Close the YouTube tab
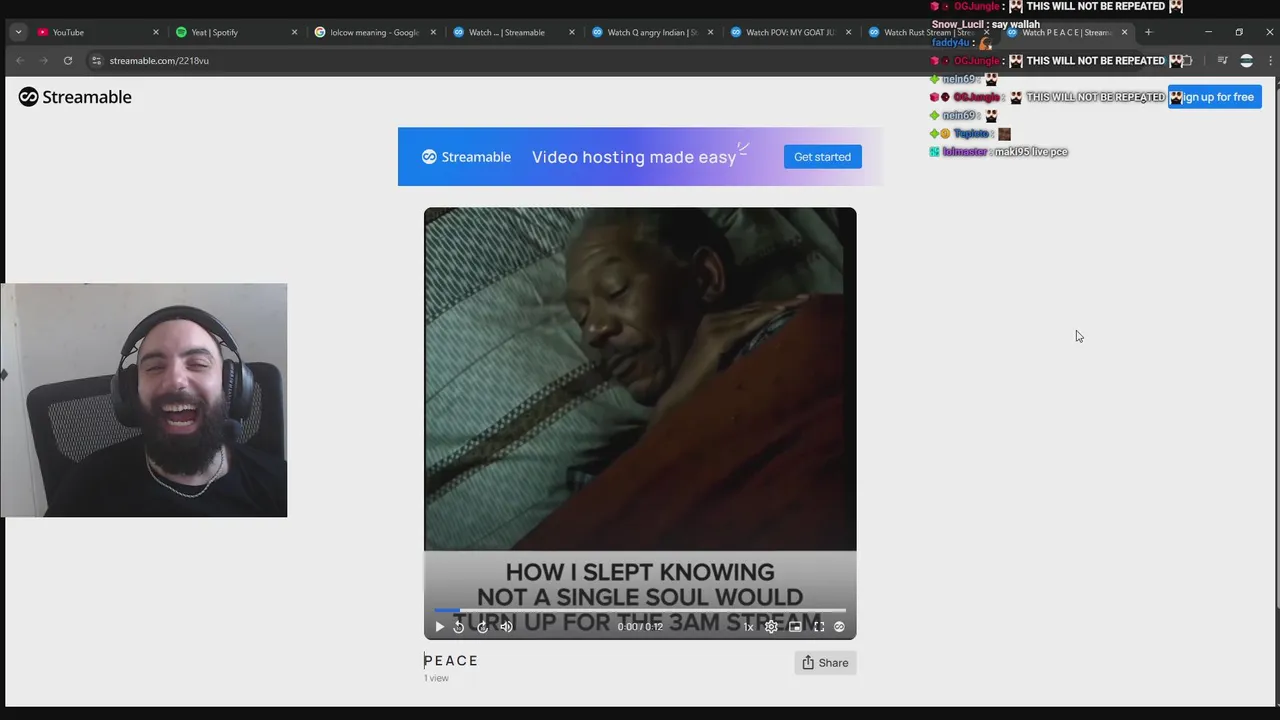Image resolution: width=1280 pixels, height=720 pixels. point(155,32)
